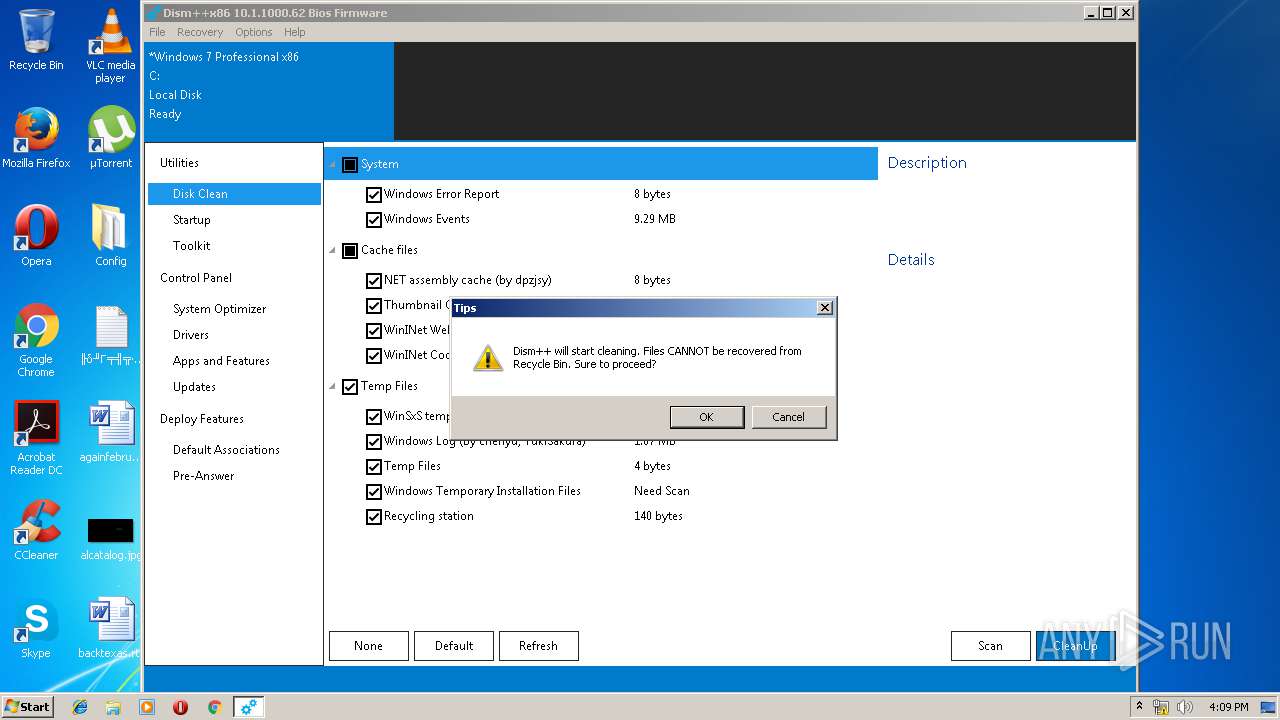The height and width of the screenshot is (720, 1280).
Task: Open the Recovery menu
Action: click(200, 32)
